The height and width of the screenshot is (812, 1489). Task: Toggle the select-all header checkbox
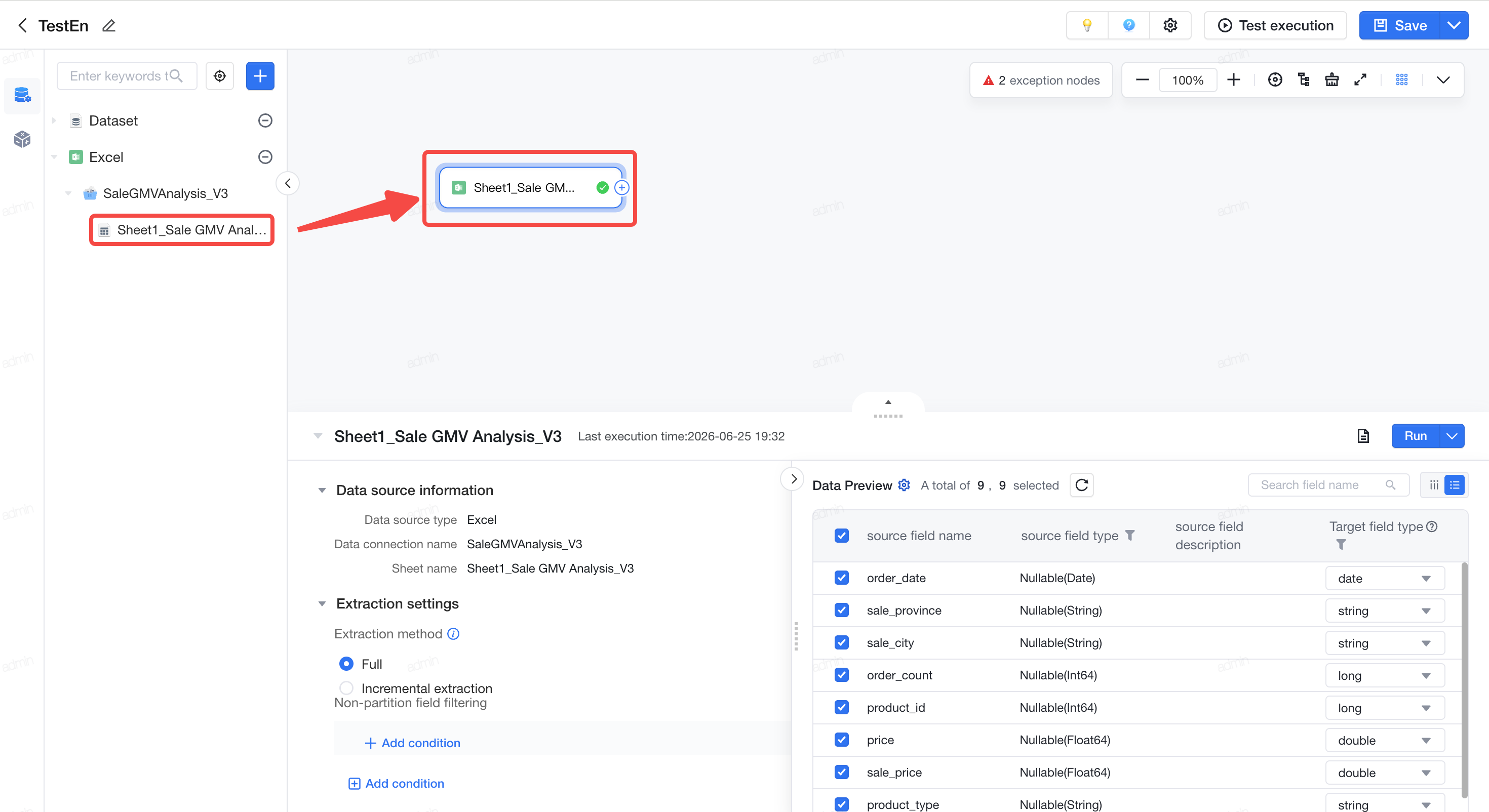click(842, 535)
